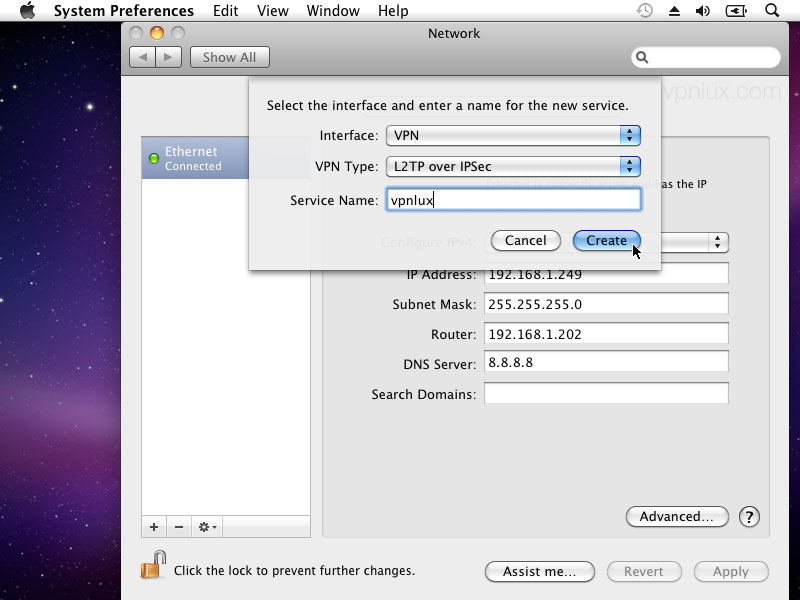Click the eject icon in menu bar

[674, 11]
